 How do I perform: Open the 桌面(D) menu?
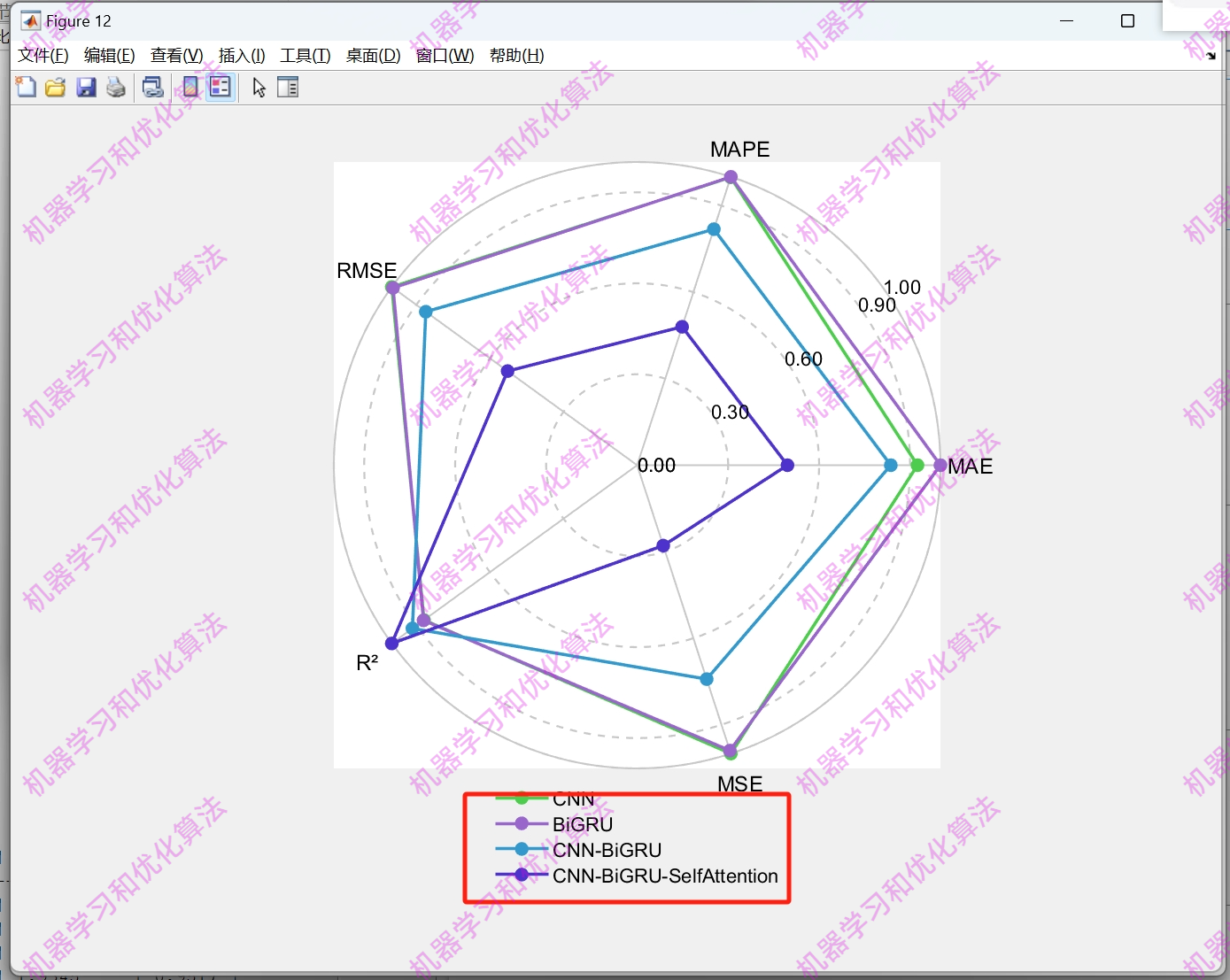(372, 55)
